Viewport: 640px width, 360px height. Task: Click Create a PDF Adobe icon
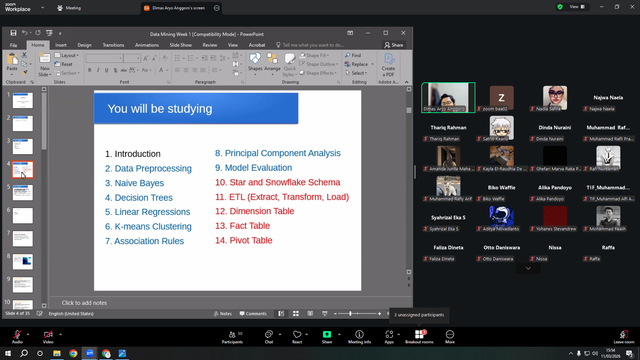pos(388,65)
